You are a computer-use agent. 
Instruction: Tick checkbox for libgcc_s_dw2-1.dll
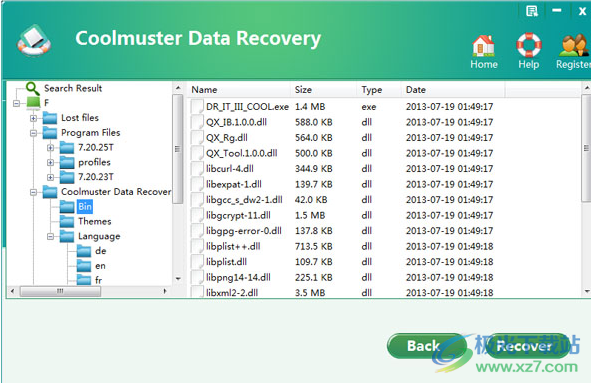pos(197,200)
